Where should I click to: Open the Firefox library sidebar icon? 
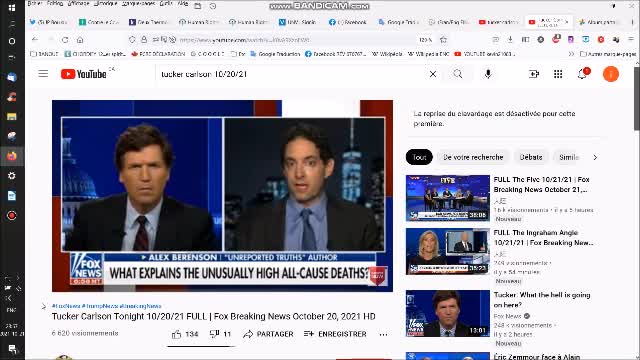525,39
